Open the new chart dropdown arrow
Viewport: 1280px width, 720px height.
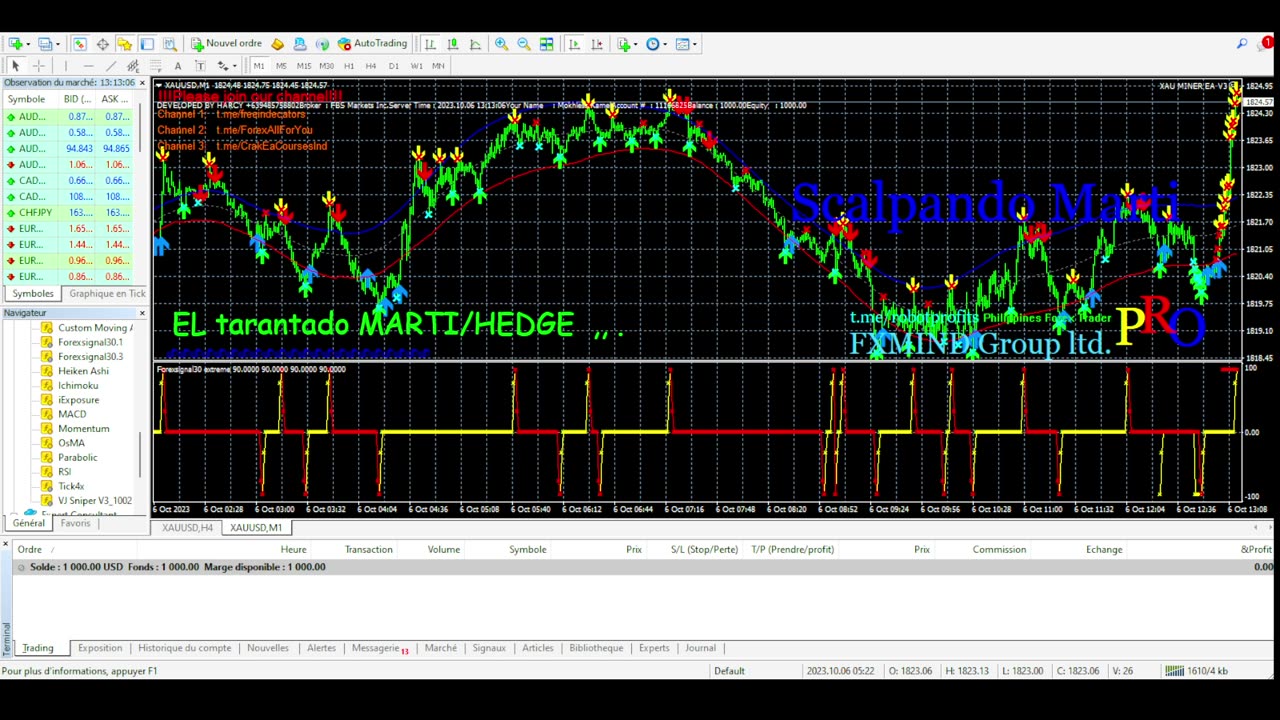(x=28, y=44)
